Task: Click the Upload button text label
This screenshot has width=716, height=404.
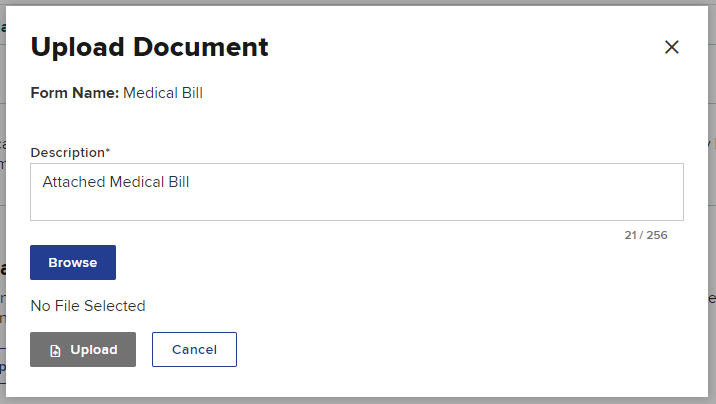Action: tap(94, 350)
